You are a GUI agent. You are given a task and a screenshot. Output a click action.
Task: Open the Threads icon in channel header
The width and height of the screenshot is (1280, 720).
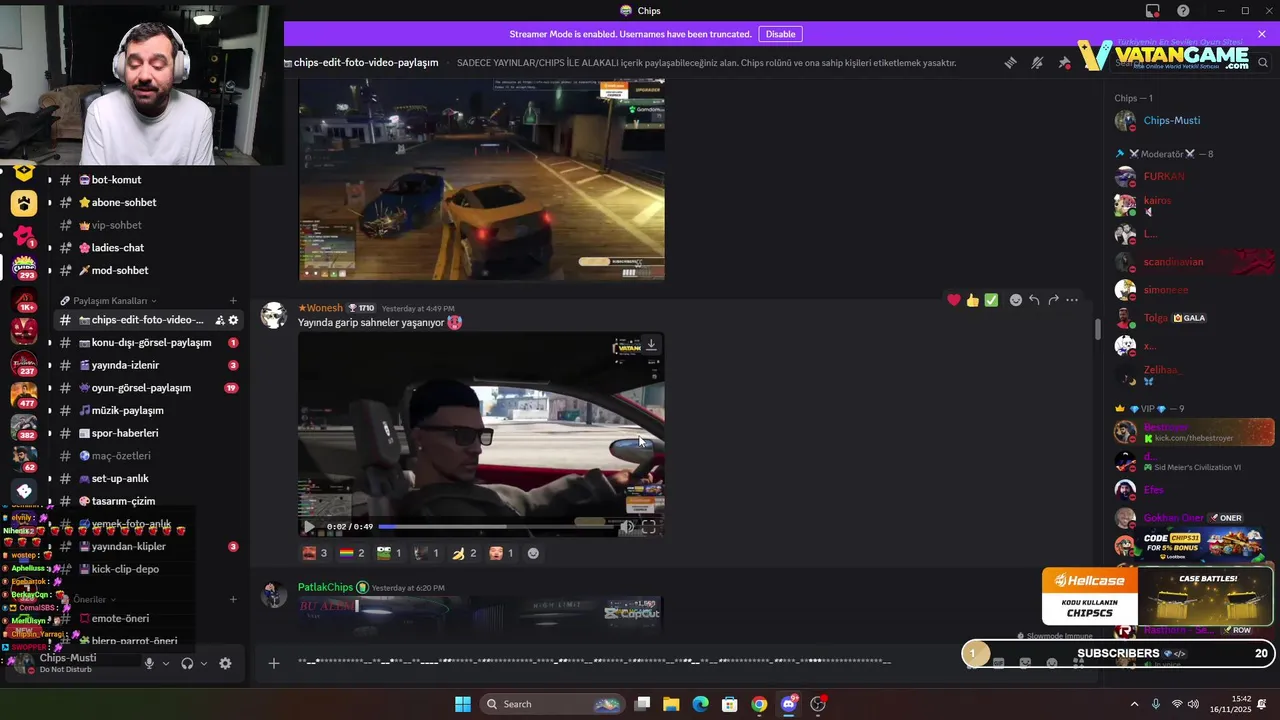[x=1010, y=62]
